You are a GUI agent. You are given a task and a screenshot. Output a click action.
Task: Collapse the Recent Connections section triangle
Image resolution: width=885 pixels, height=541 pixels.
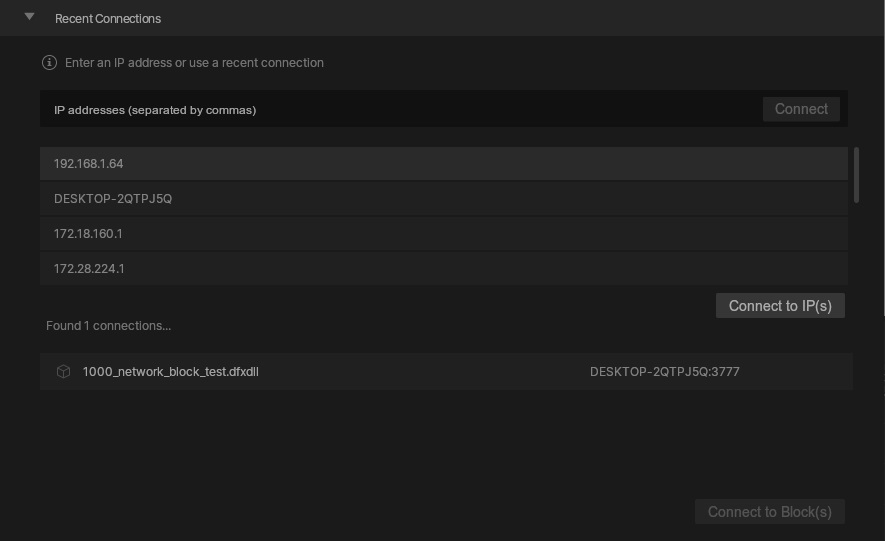click(30, 17)
